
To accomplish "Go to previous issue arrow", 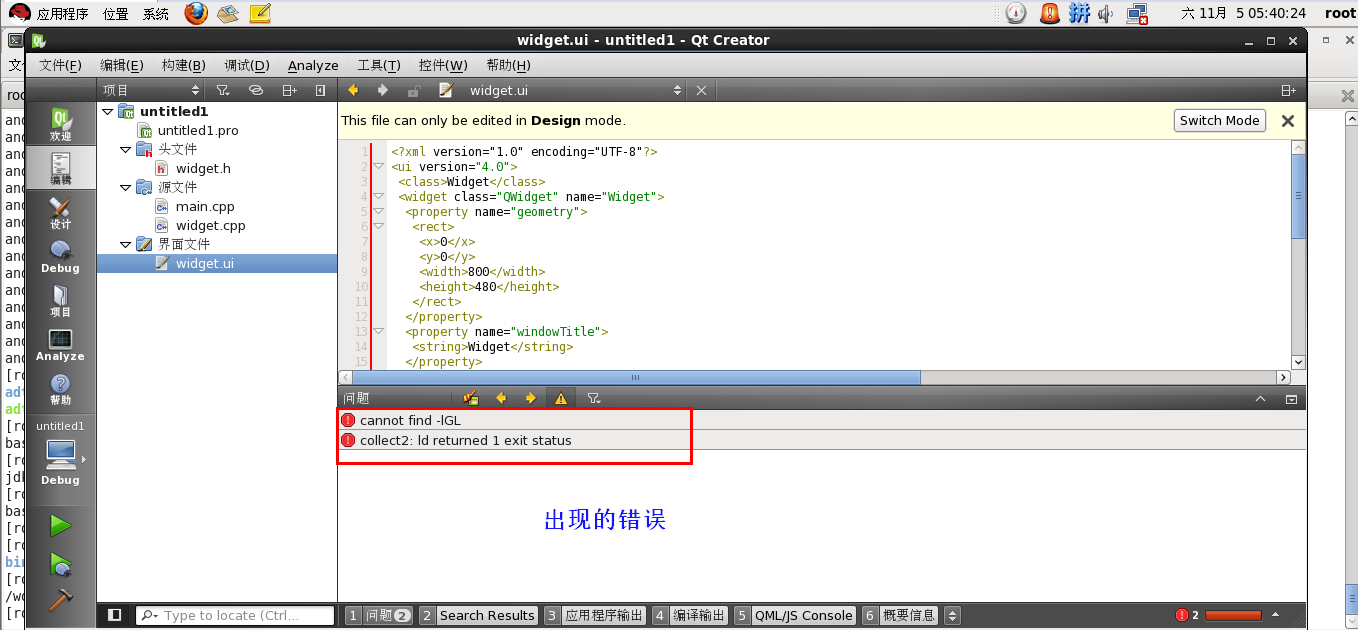I will coord(501,398).
